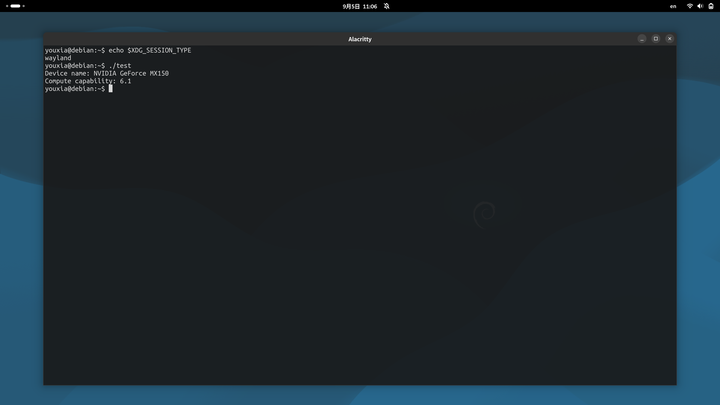Image resolution: width=720 pixels, height=405 pixels.
Task: Minimize the Alacritty window
Action: tap(642, 39)
